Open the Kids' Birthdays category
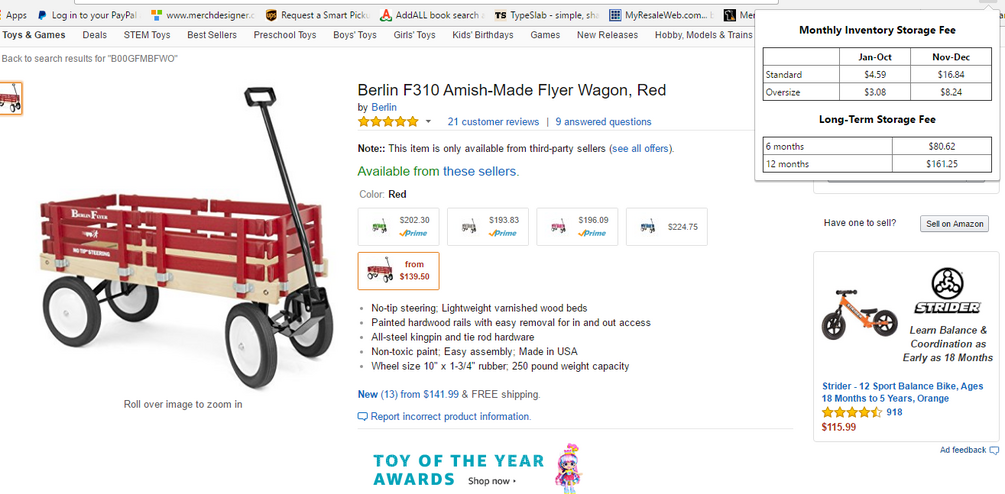 [483, 35]
